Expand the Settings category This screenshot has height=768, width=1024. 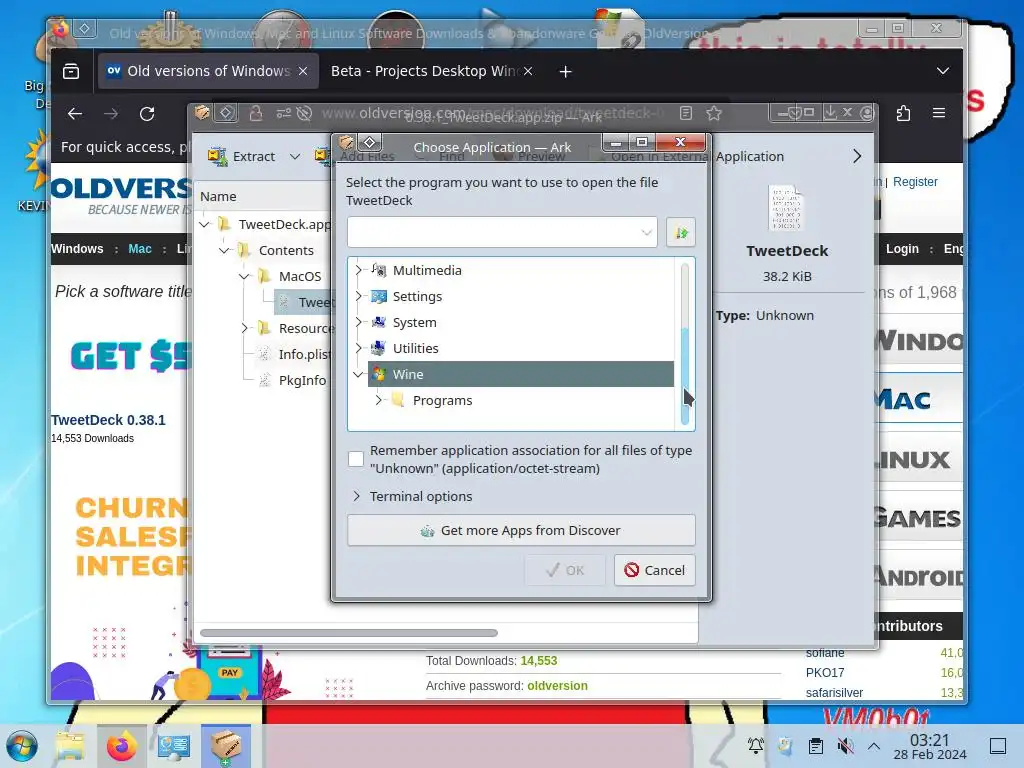[x=358, y=296]
